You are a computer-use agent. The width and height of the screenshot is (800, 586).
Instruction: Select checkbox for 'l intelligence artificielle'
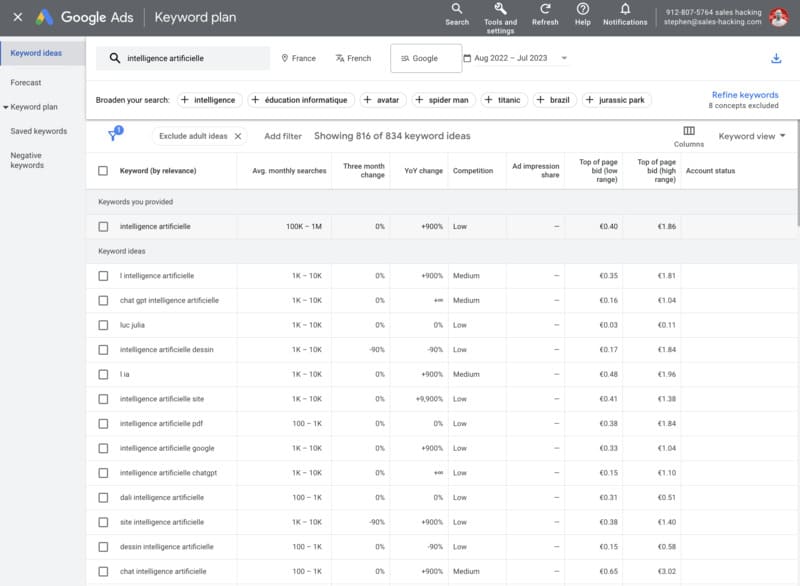point(103,276)
